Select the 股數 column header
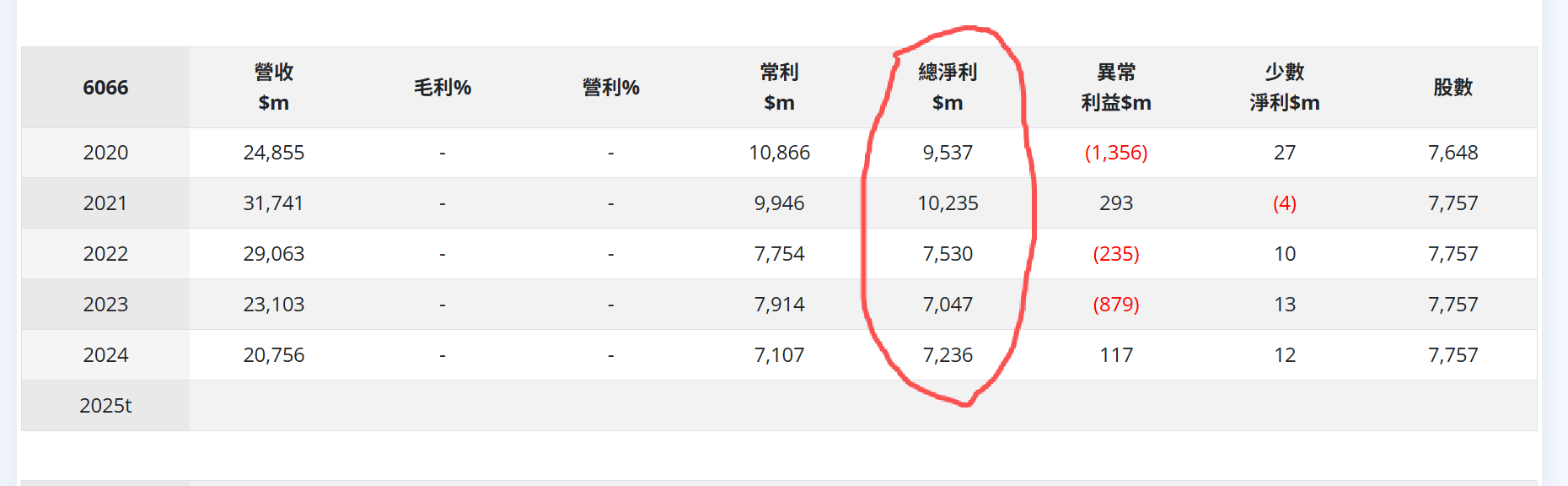1568x486 pixels. (x=1453, y=88)
